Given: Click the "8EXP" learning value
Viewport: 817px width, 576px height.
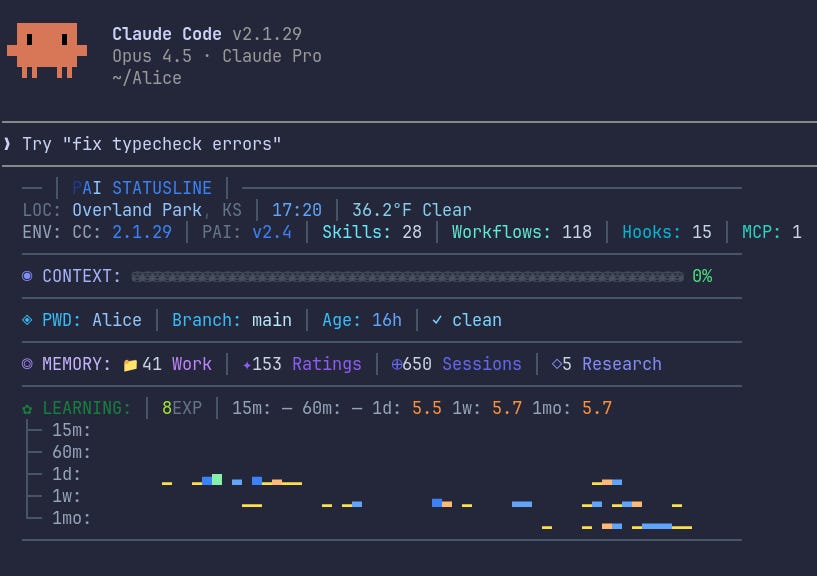Looking at the screenshot, I should point(182,408).
